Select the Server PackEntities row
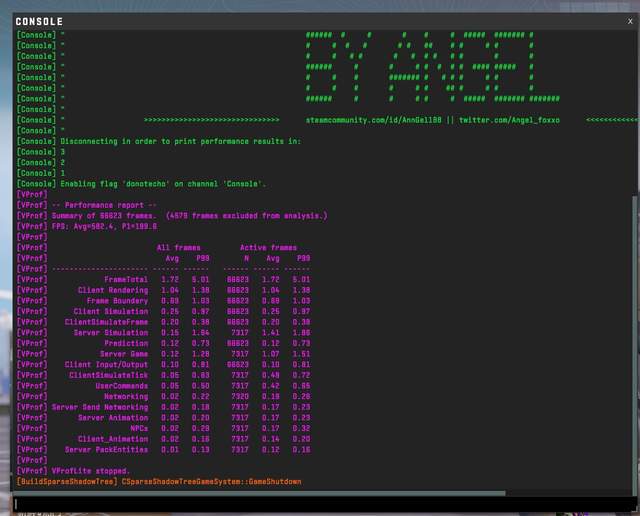Viewport: 640px width, 516px height. [160, 449]
